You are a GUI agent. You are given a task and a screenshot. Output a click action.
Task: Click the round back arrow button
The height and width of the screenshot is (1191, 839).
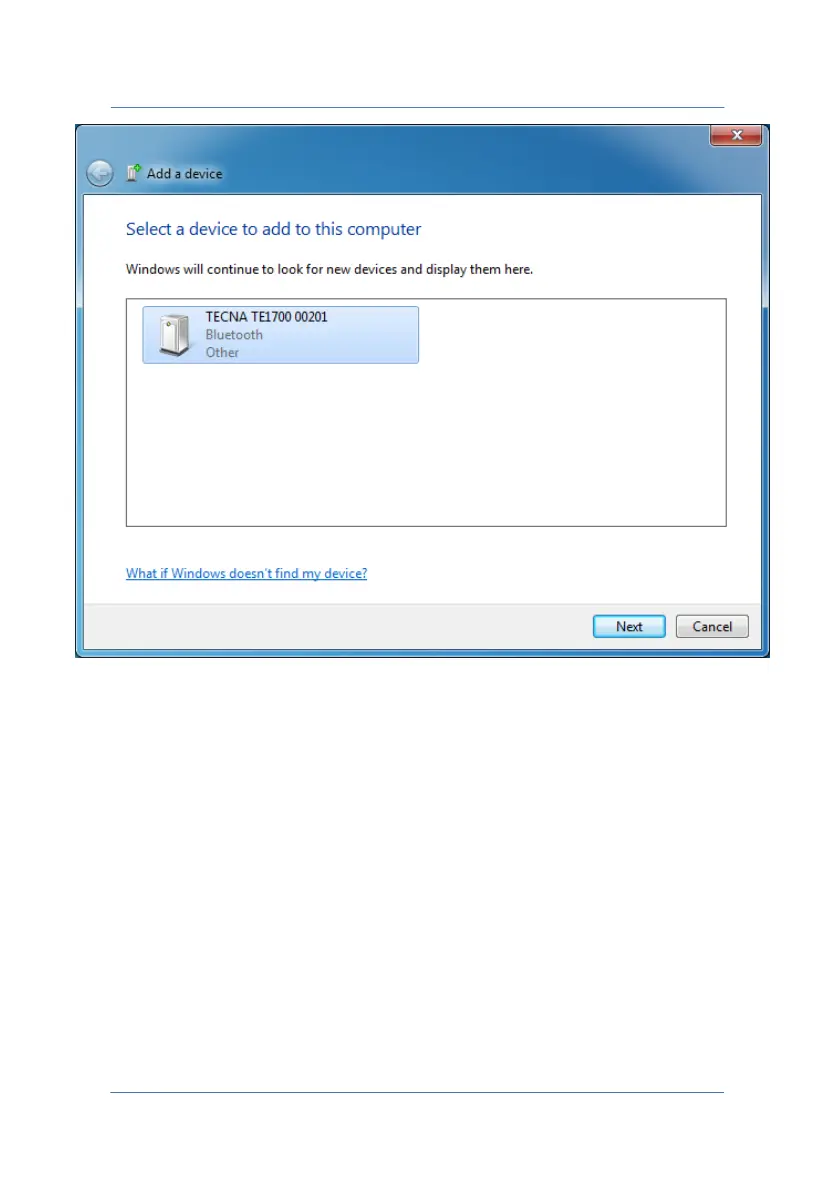(99, 174)
